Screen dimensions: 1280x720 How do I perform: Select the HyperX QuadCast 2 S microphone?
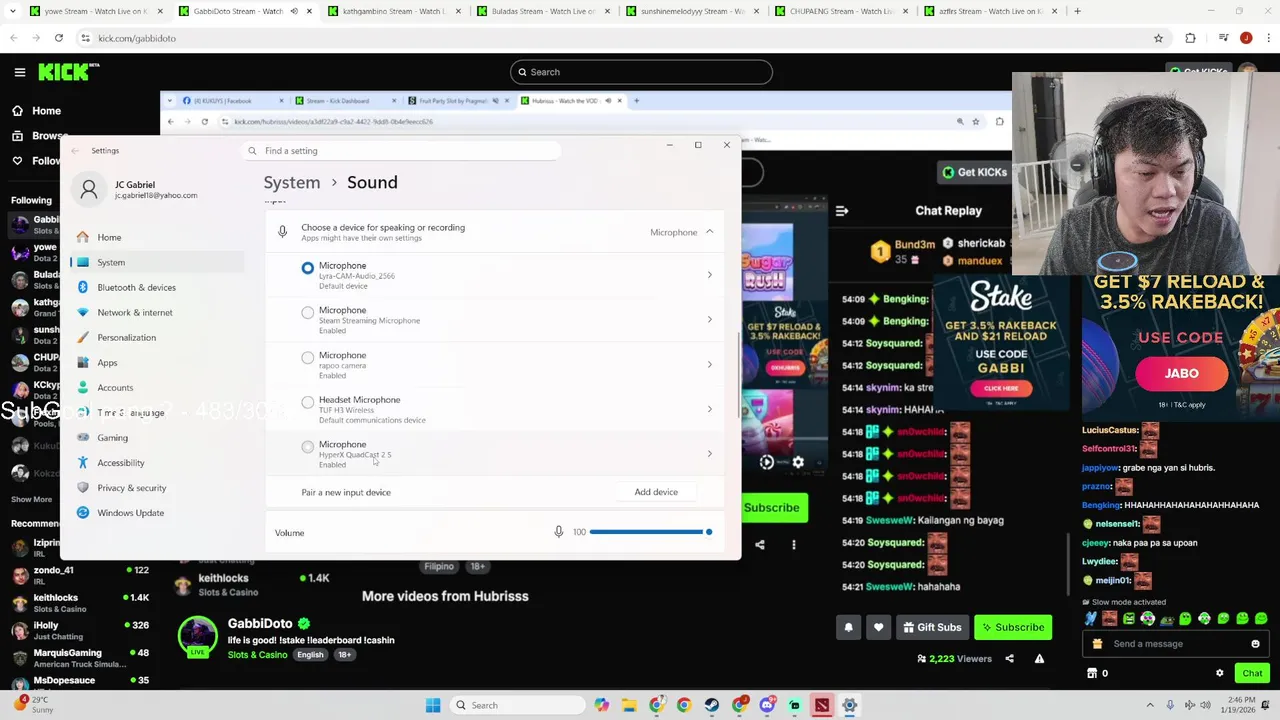click(308, 447)
